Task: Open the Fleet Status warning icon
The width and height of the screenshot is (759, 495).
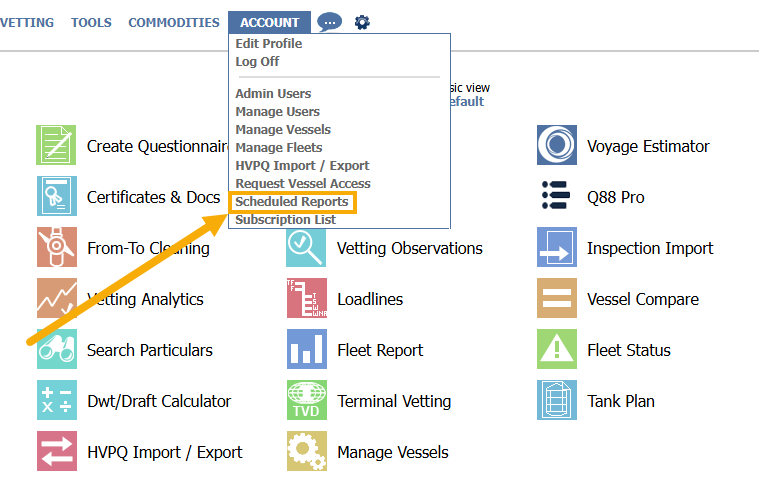Action: tap(557, 350)
